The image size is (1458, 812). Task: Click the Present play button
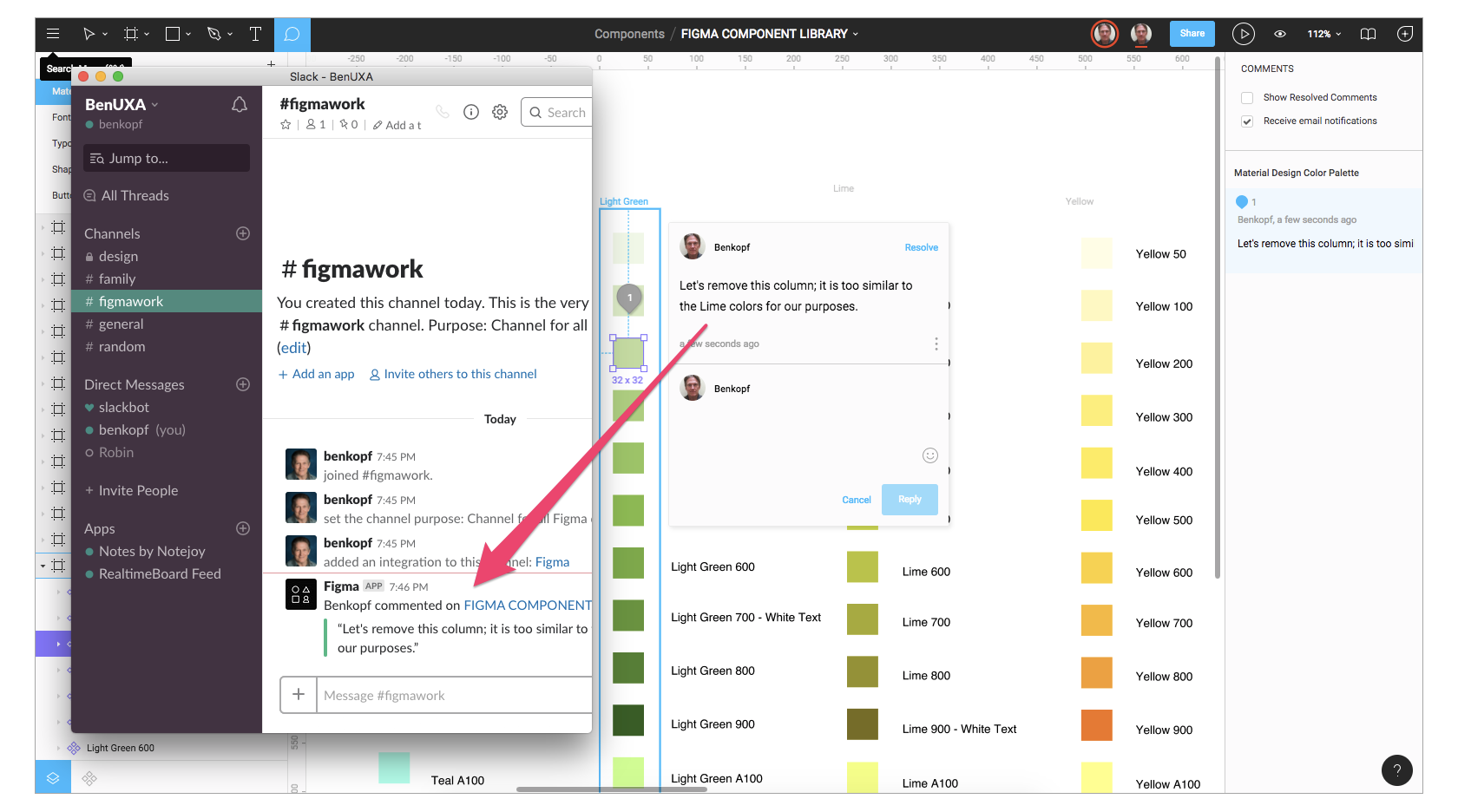pyautogui.click(x=1243, y=34)
